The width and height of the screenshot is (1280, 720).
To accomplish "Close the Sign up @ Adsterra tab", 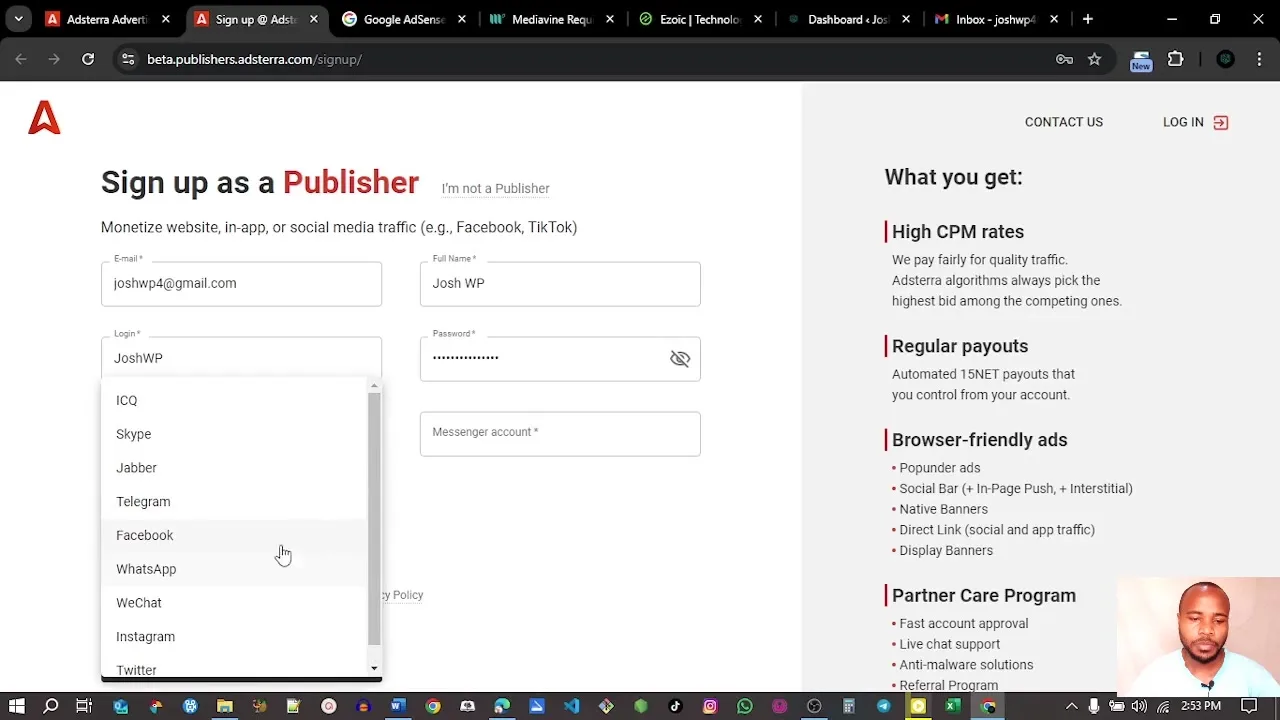I will (314, 19).
